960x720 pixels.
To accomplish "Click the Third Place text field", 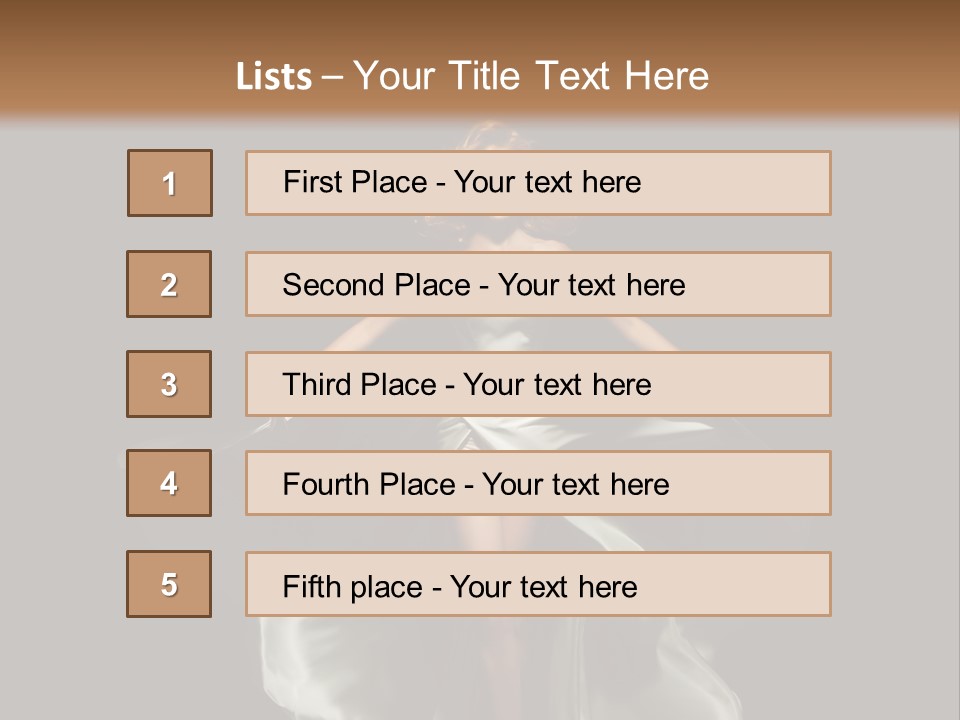I will click(538, 384).
